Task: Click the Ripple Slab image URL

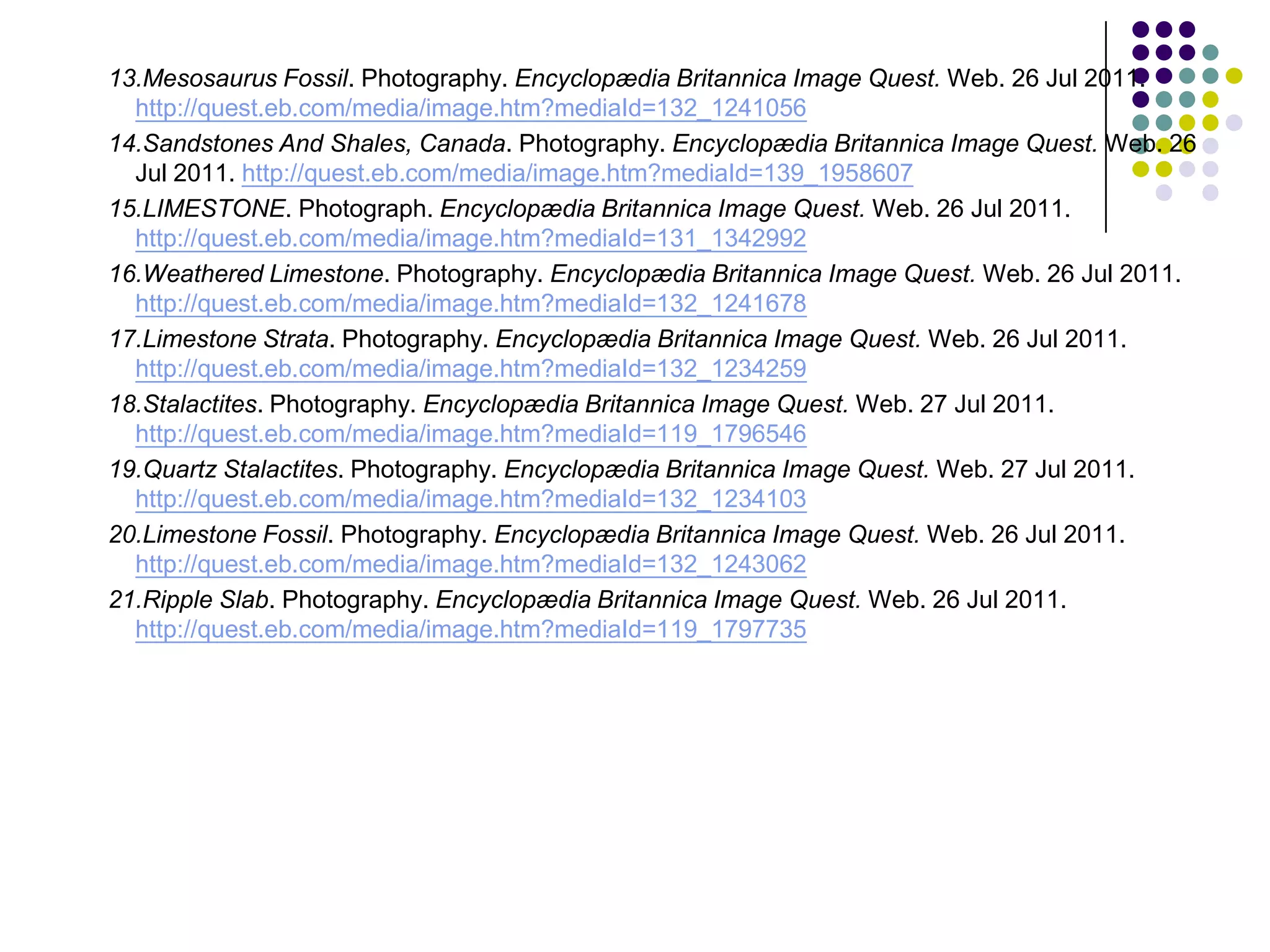Action: (x=470, y=629)
